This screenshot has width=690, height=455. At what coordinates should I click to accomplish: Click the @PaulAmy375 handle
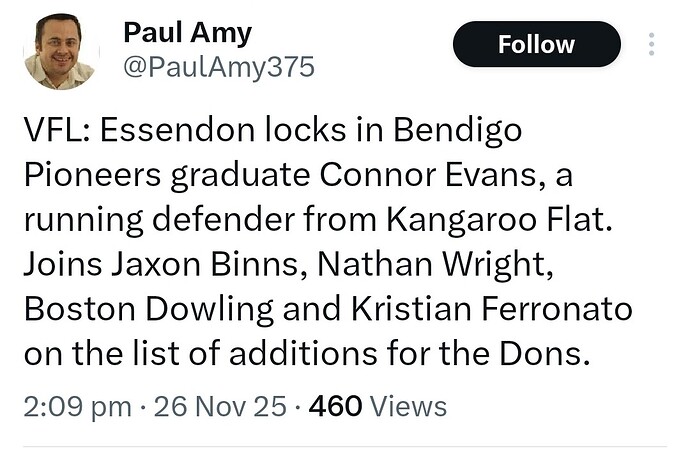pos(218,67)
